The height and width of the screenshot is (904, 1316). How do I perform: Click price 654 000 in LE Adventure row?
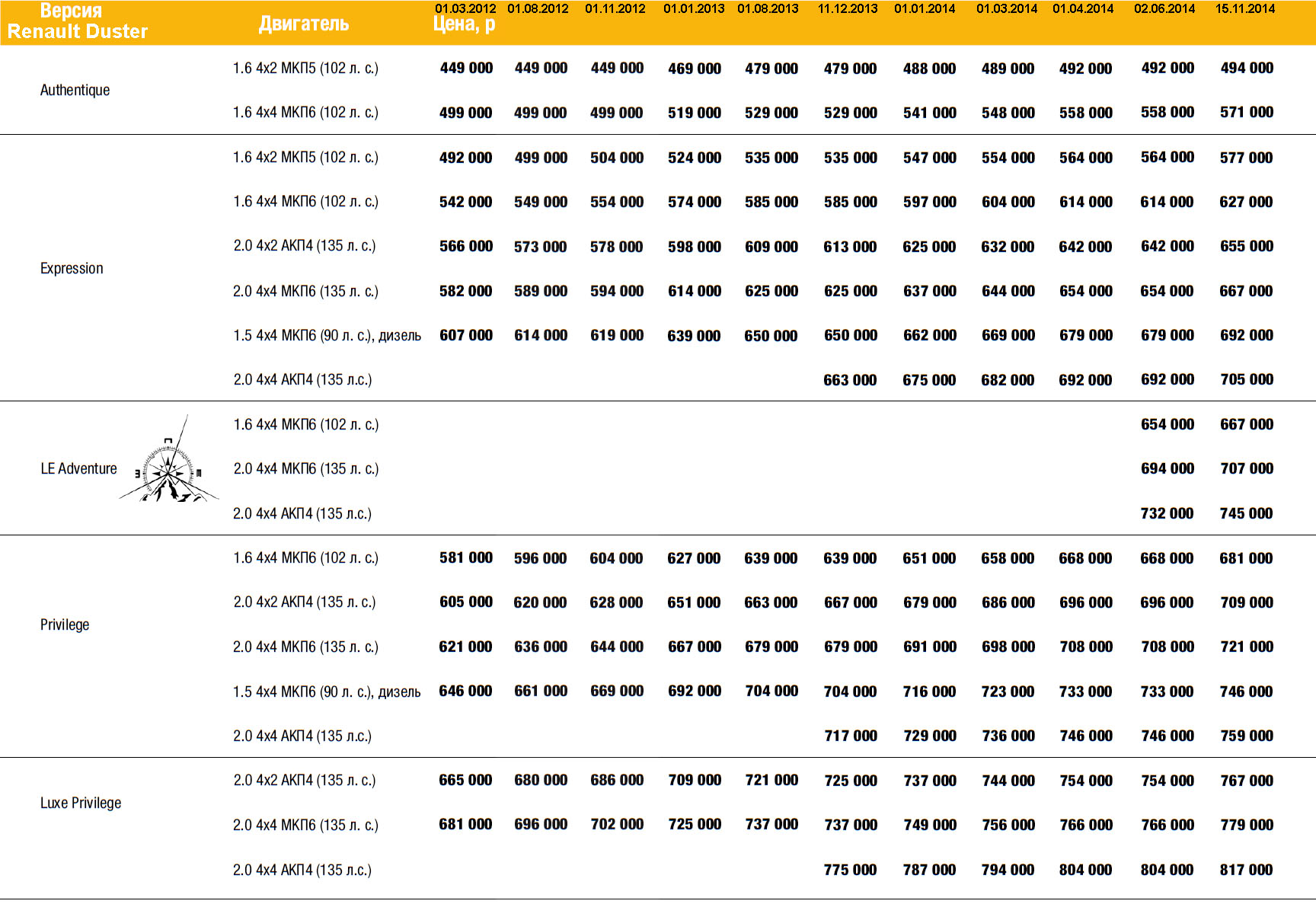(x=1167, y=424)
